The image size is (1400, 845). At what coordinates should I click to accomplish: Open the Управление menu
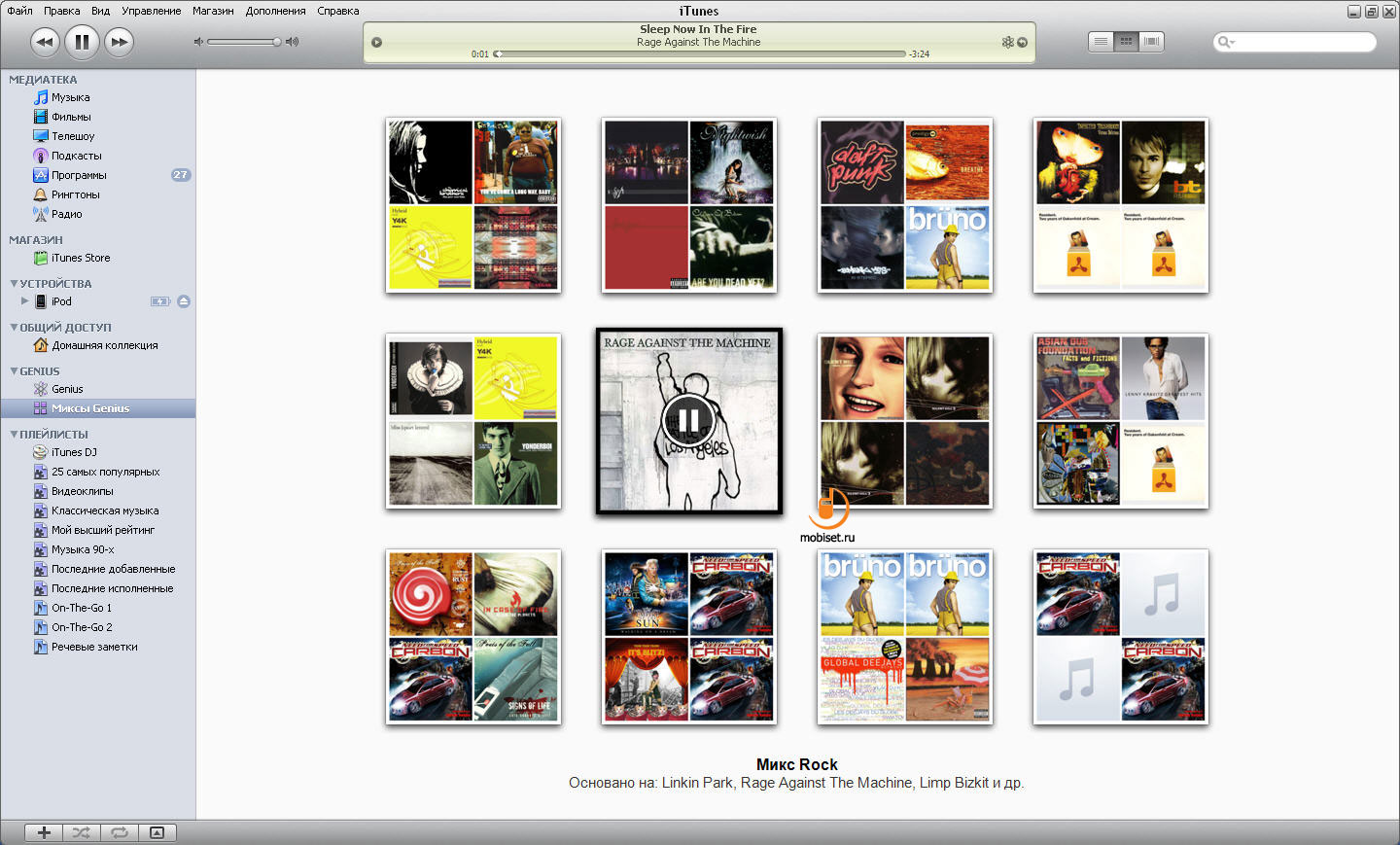pyautogui.click(x=152, y=11)
